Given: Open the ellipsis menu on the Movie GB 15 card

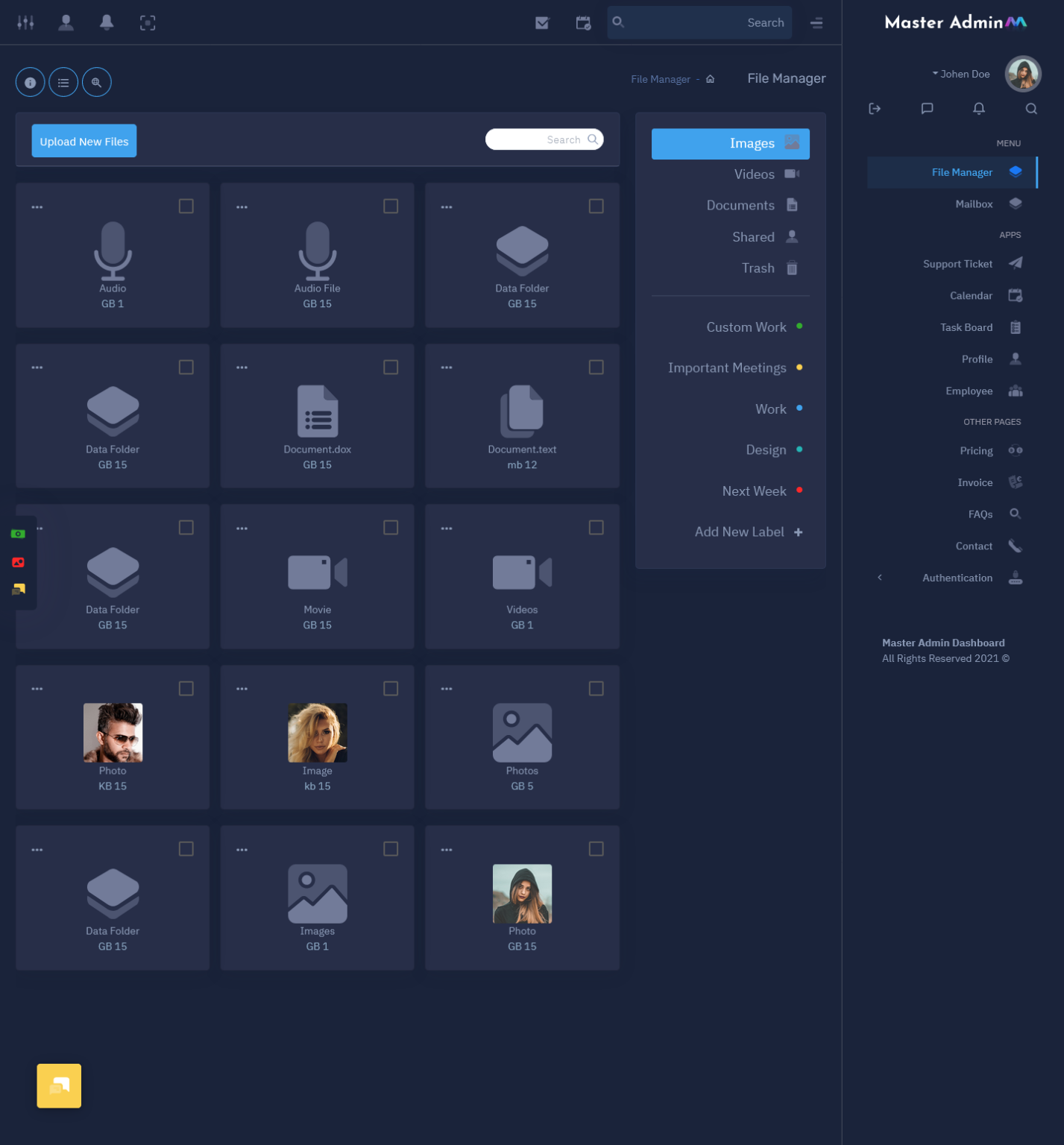Looking at the screenshot, I should tap(242, 527).
